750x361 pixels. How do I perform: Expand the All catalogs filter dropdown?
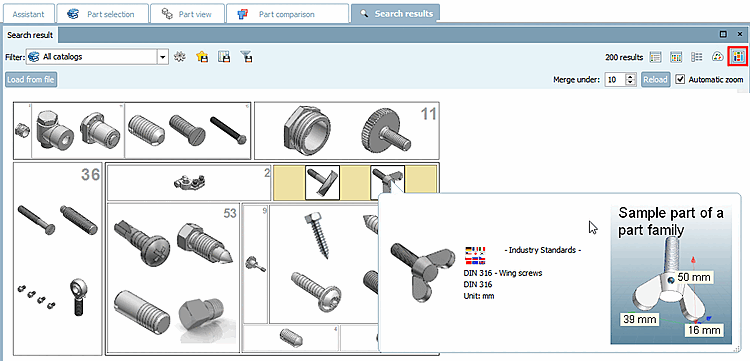point(163,57)
